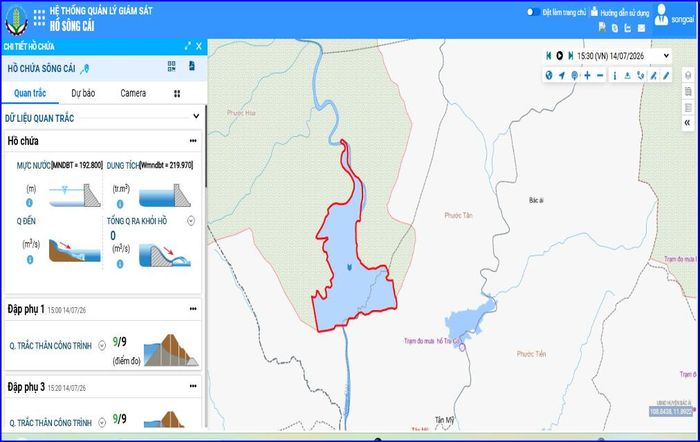Open the QR code icon beside Hồ chứa Sông Cái
This screenshot has width=700, height=442.
click(171, 67)
